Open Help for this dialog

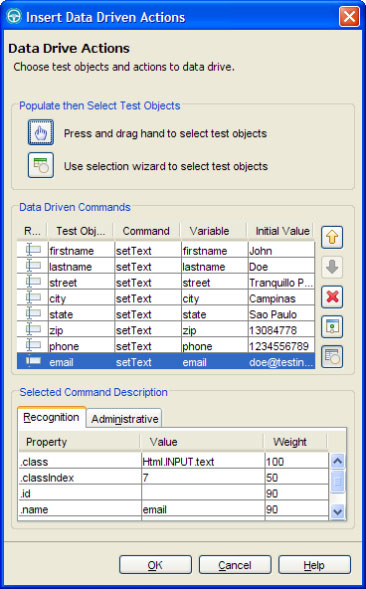click(x=314, y=565)
